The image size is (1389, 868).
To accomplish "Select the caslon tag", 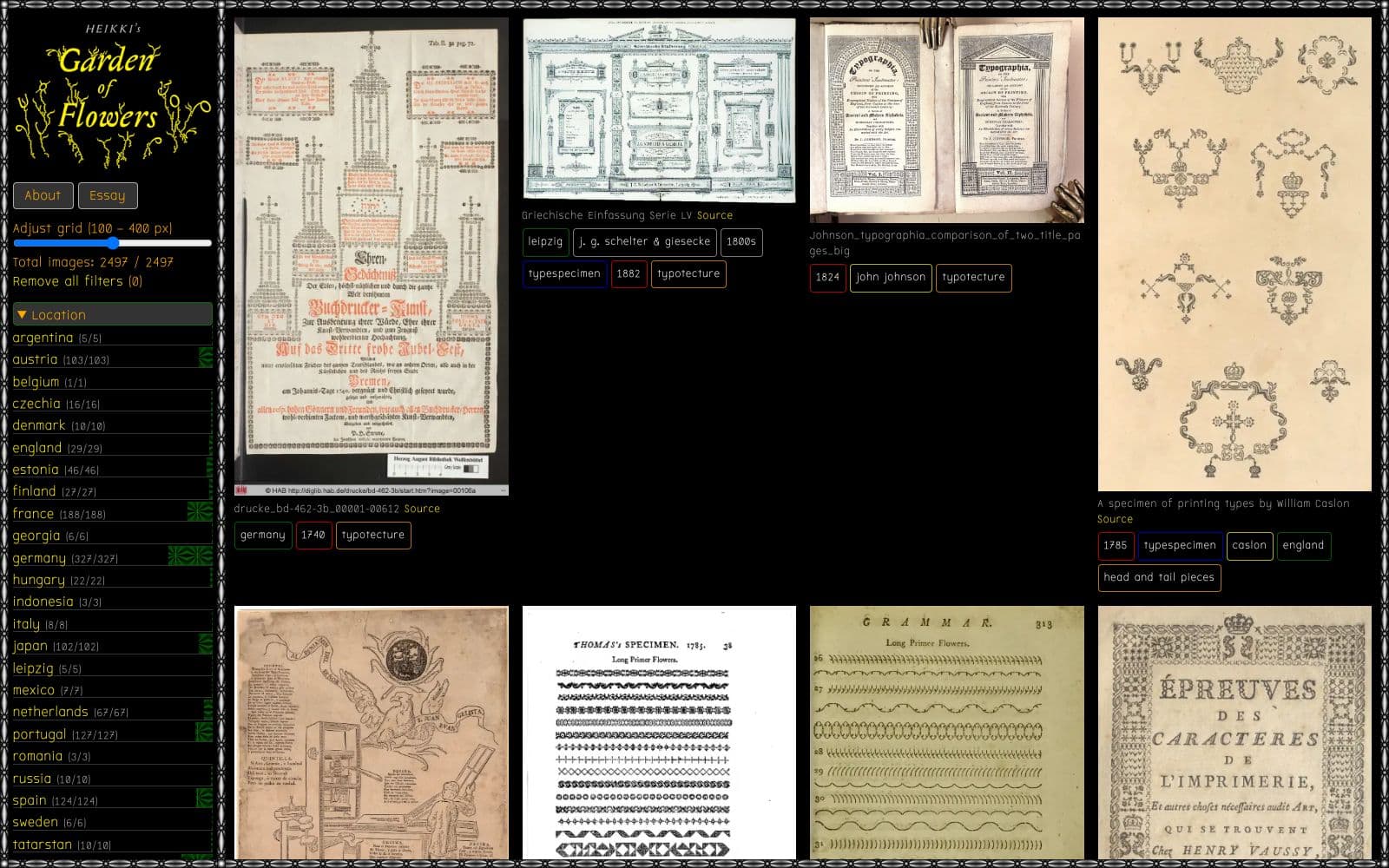I will 1249,546.
